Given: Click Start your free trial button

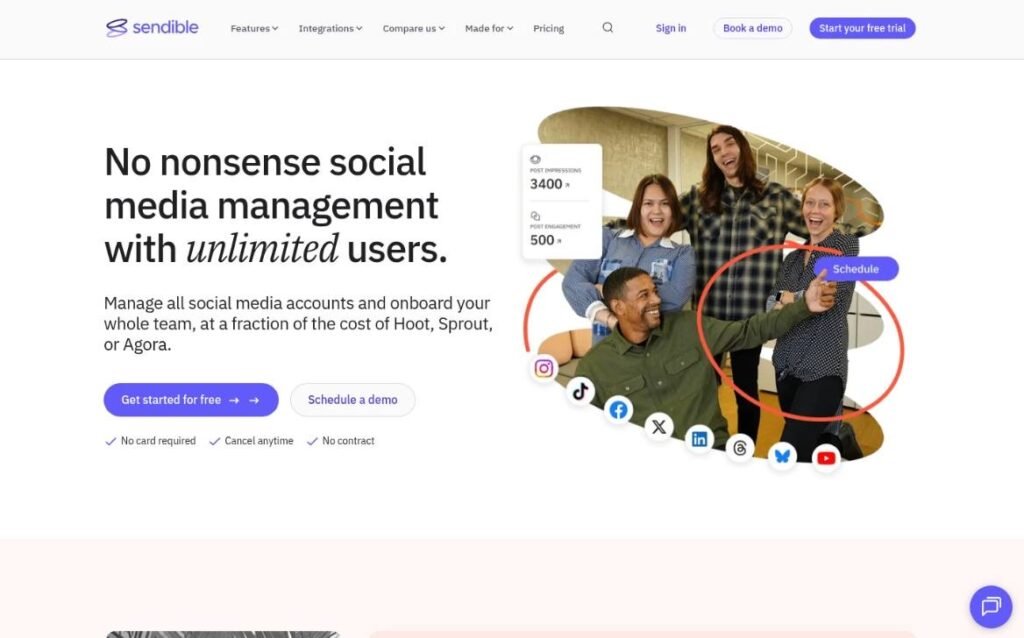Looking at the screenshot, I should tap(862, 28).
